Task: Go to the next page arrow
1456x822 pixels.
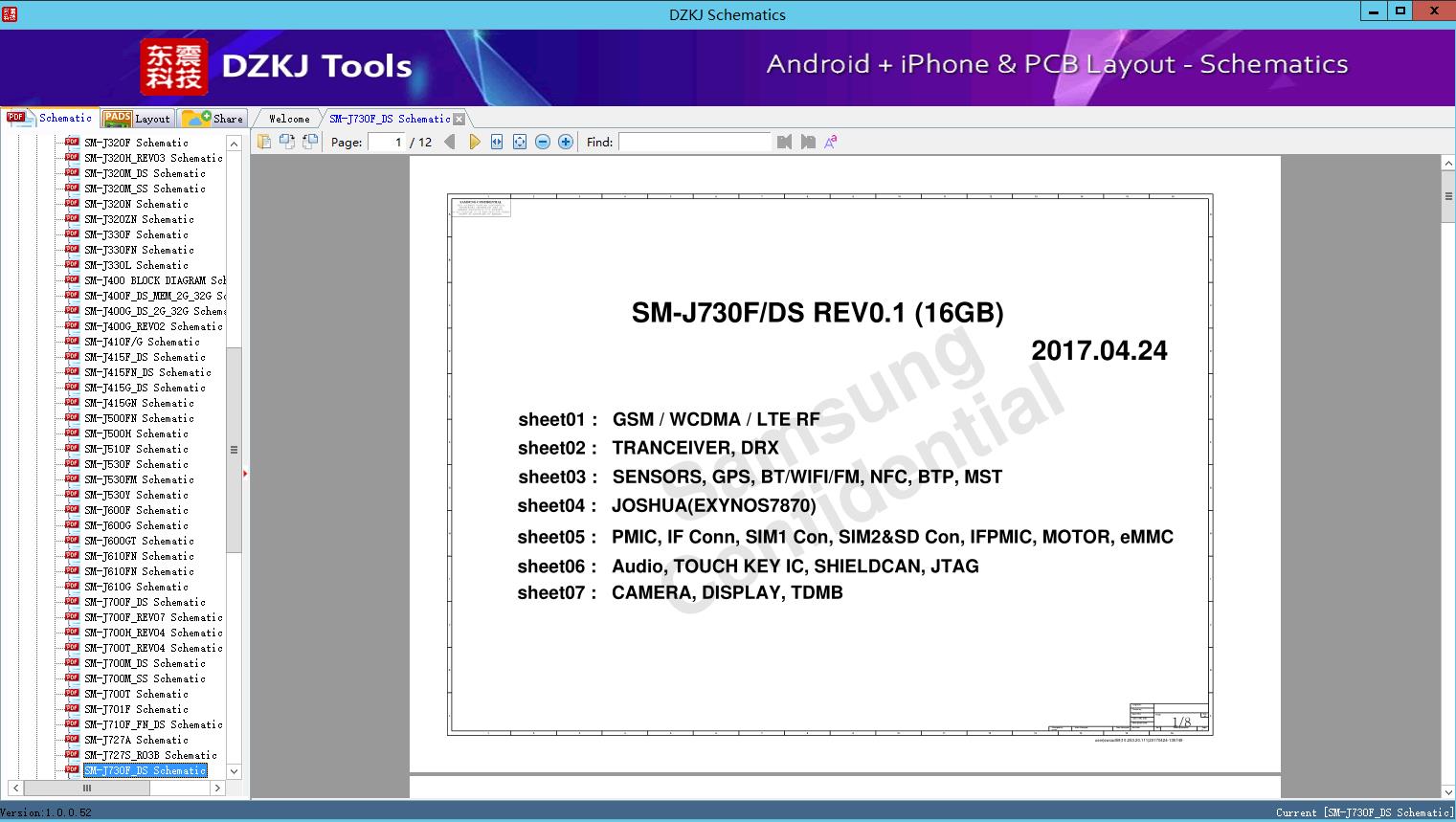Action: (x=474, y=142)
